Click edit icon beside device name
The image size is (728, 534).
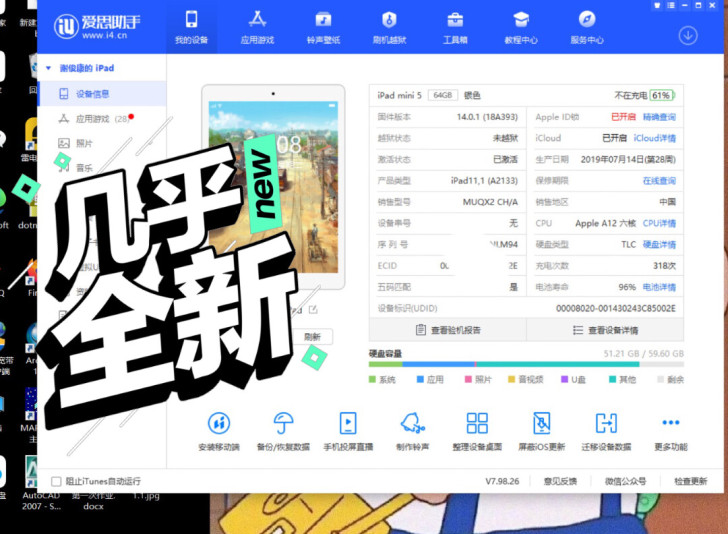click(313, 309)
